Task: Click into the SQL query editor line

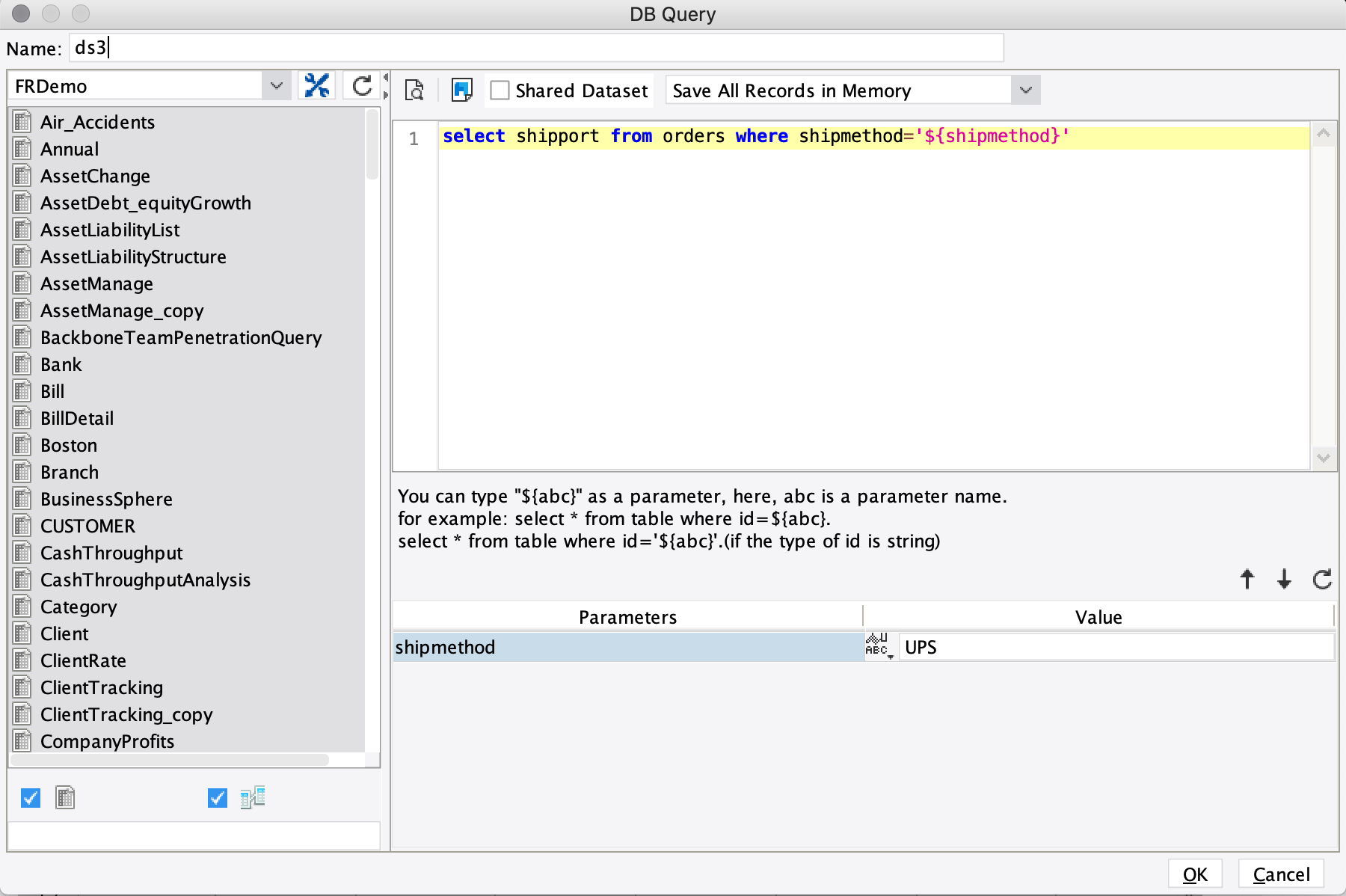Action: (873, 136)
